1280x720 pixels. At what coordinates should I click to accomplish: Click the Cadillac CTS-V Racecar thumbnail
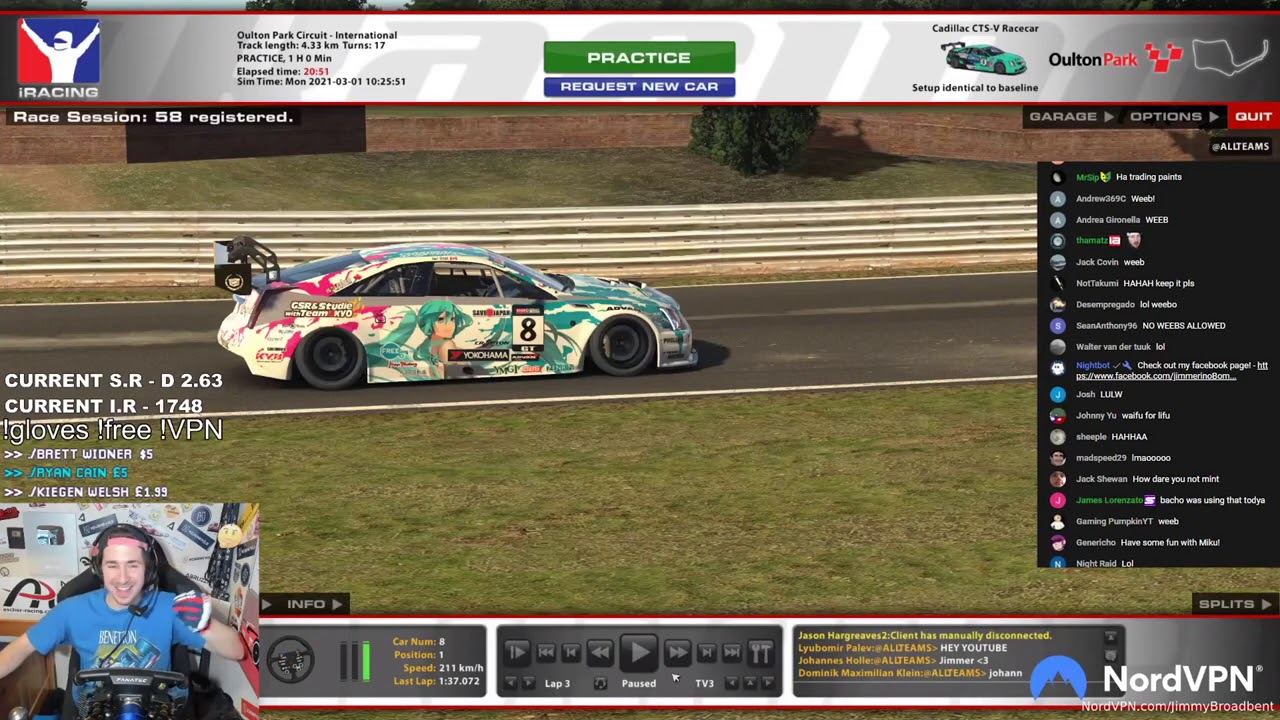[x=985, y=58]
